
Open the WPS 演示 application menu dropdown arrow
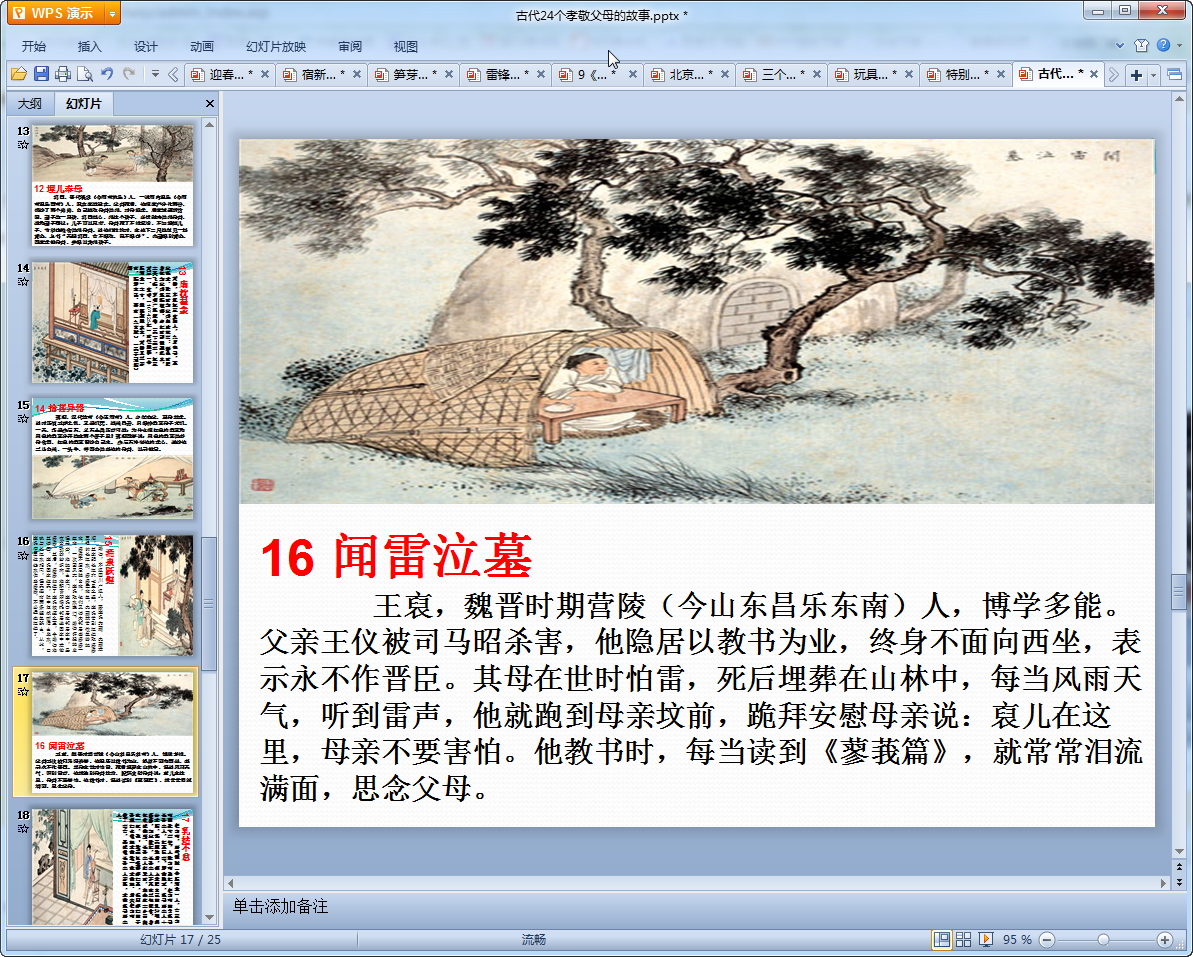[x=113, y=14]
